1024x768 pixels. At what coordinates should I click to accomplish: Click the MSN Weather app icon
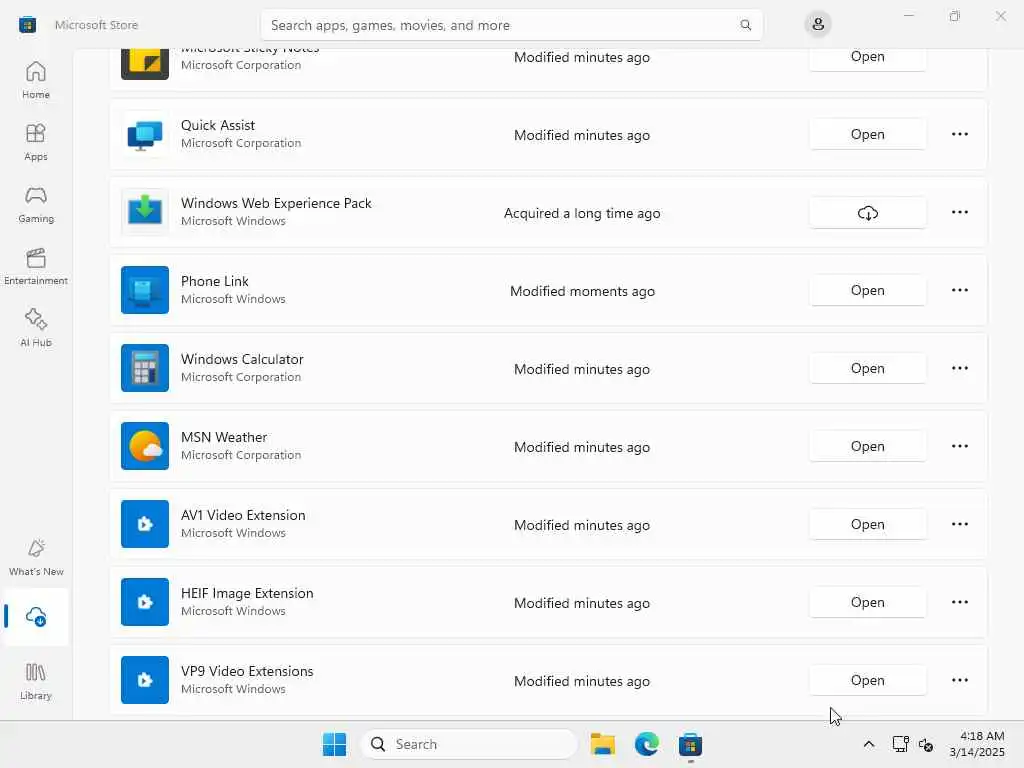(x=145, y=446)
